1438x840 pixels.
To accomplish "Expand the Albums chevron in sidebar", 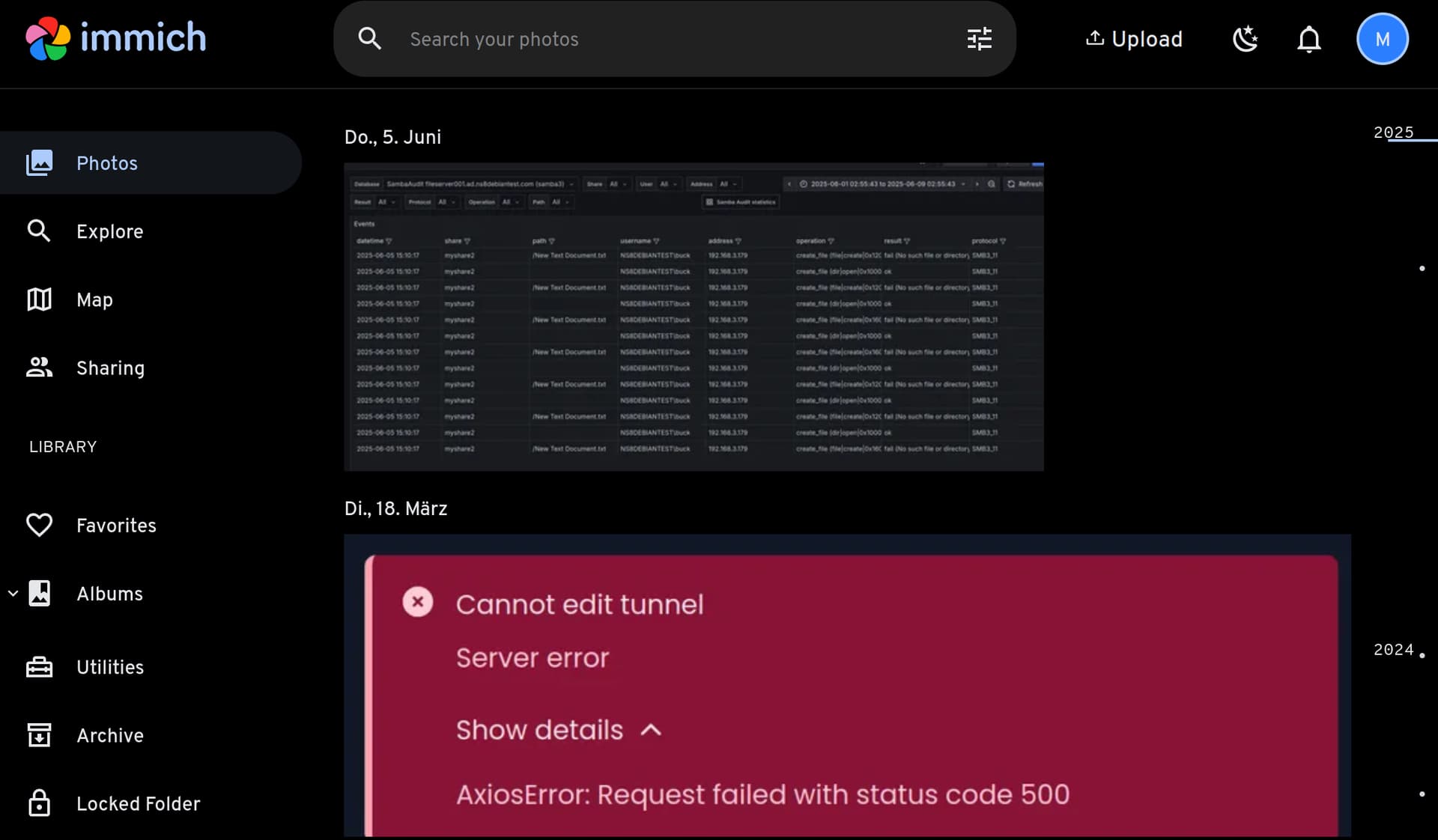I will pos(13,594).
